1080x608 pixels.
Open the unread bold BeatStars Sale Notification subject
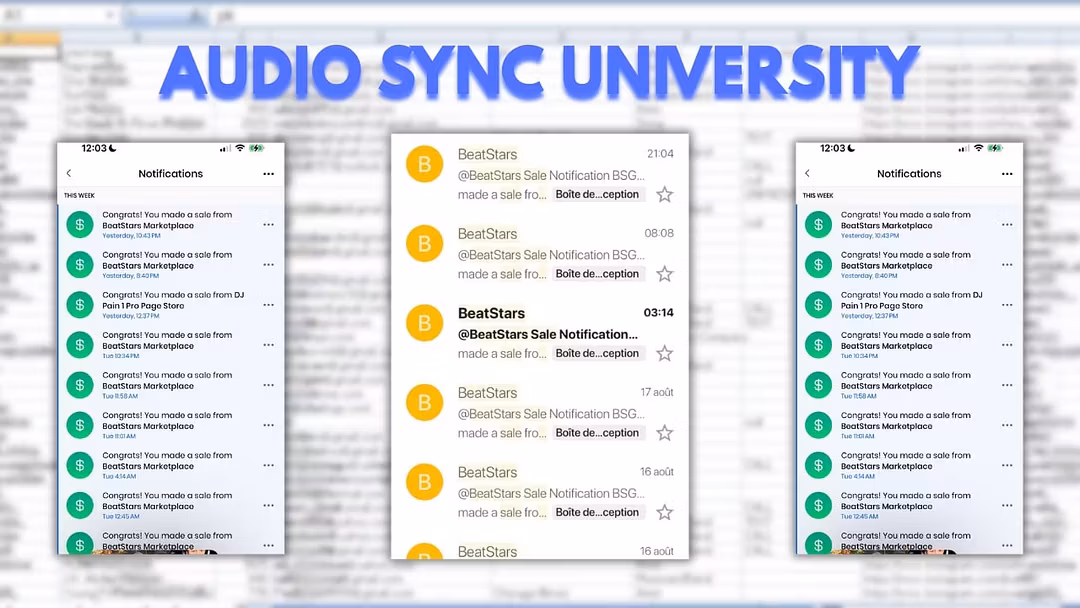548,335
